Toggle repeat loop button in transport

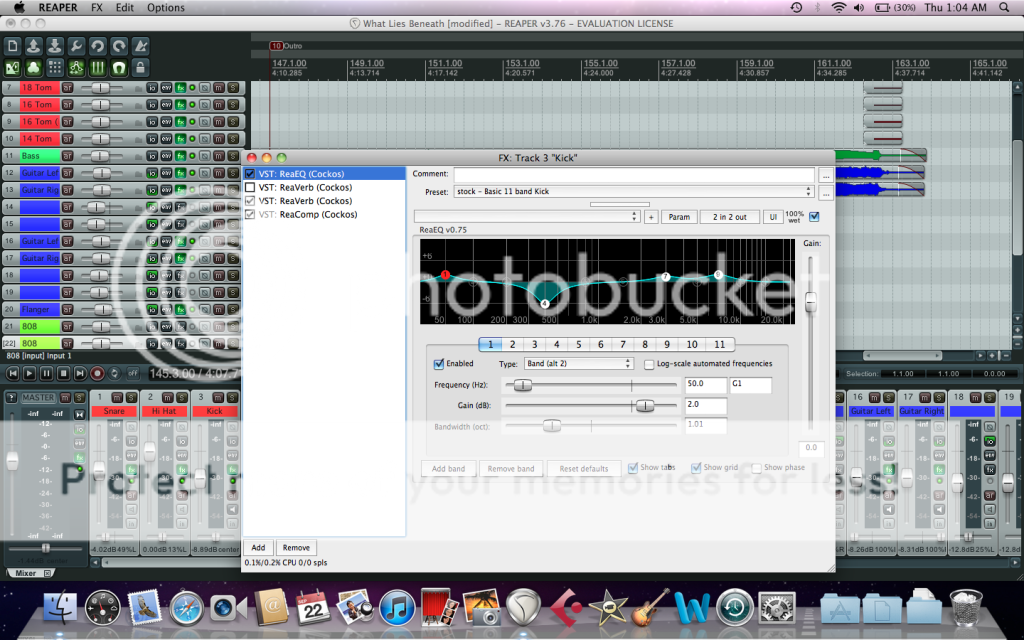click(x=114, y=374)
